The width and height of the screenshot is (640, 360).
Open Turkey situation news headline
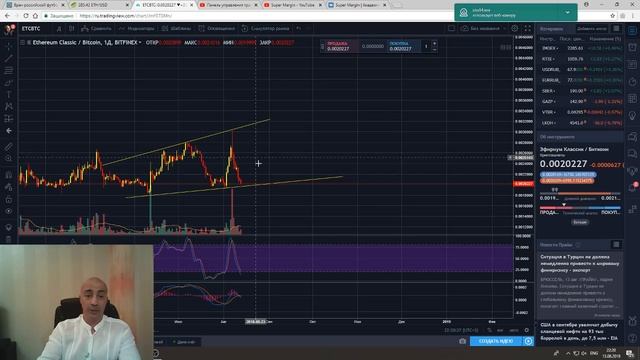click(580, 263)
